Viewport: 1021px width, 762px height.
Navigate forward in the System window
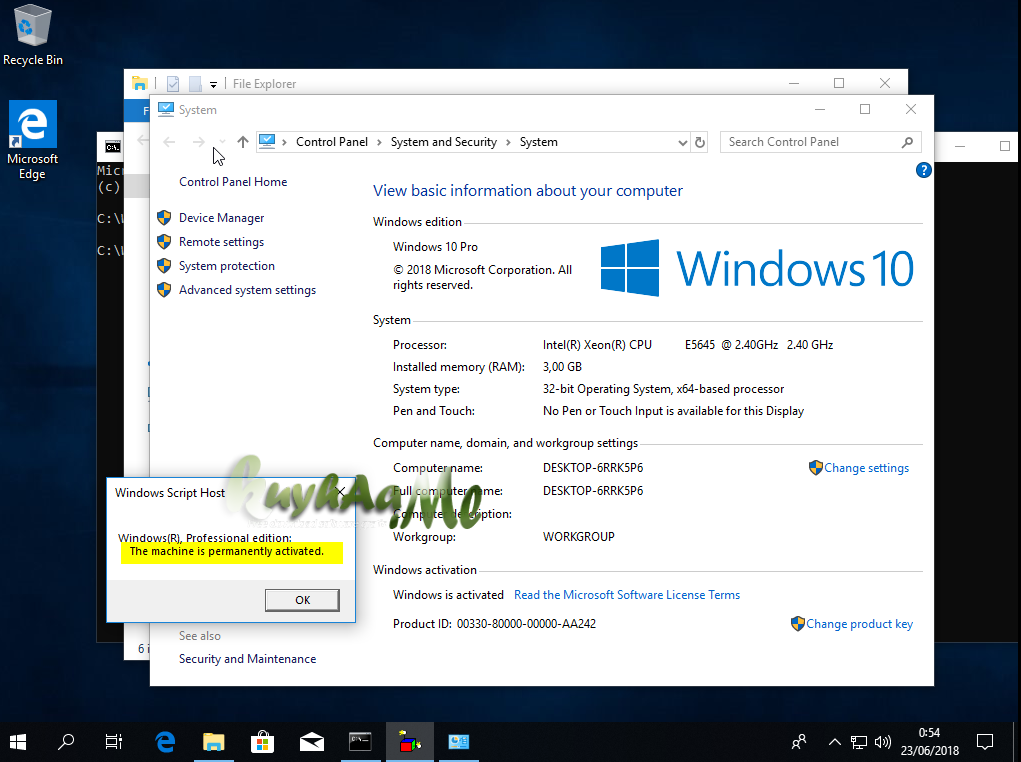click(199, 142)
